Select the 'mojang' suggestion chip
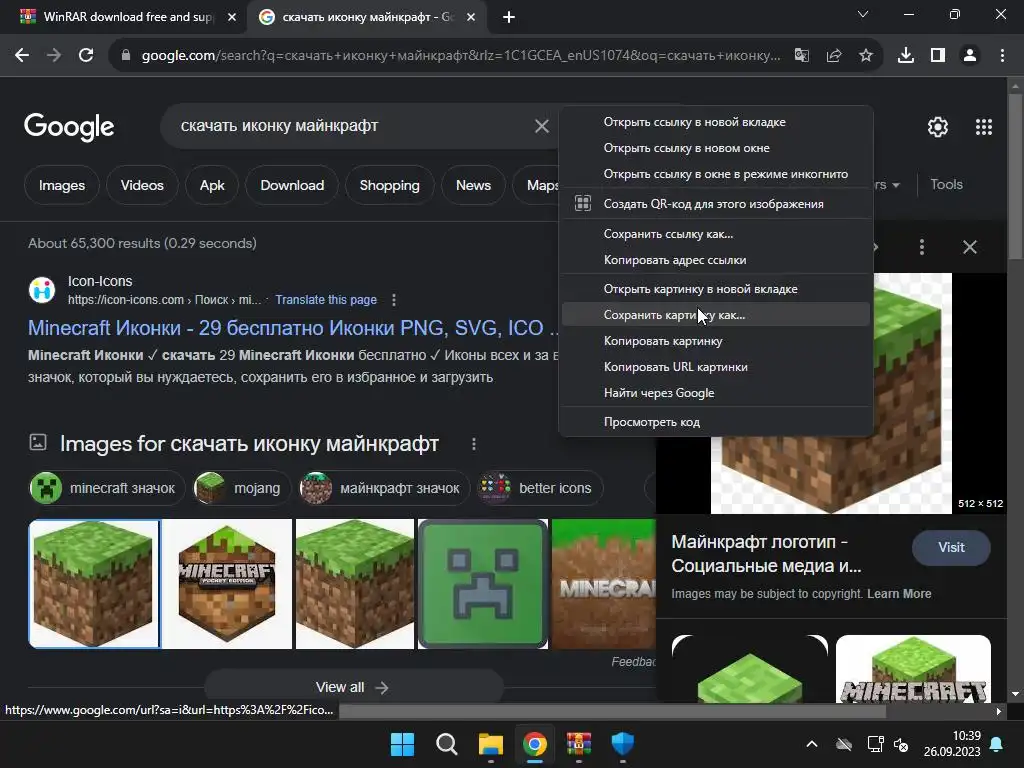This screenshot has height=768, width=1024. [x=241, y=488]
